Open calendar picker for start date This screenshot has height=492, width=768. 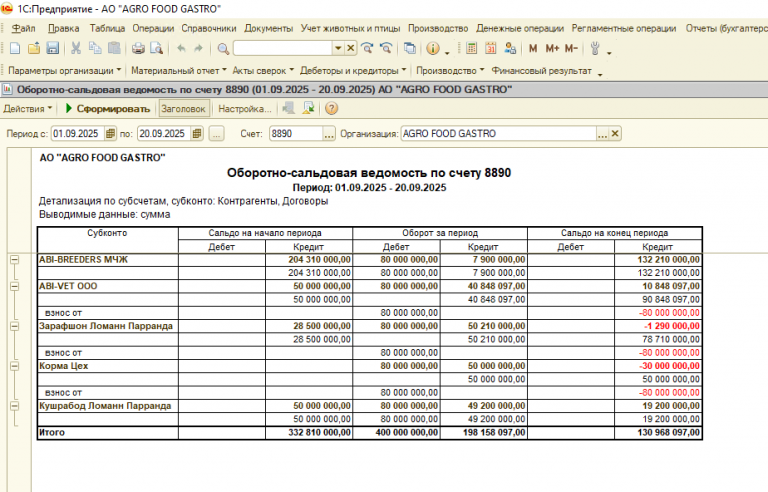tap(110, 133)
